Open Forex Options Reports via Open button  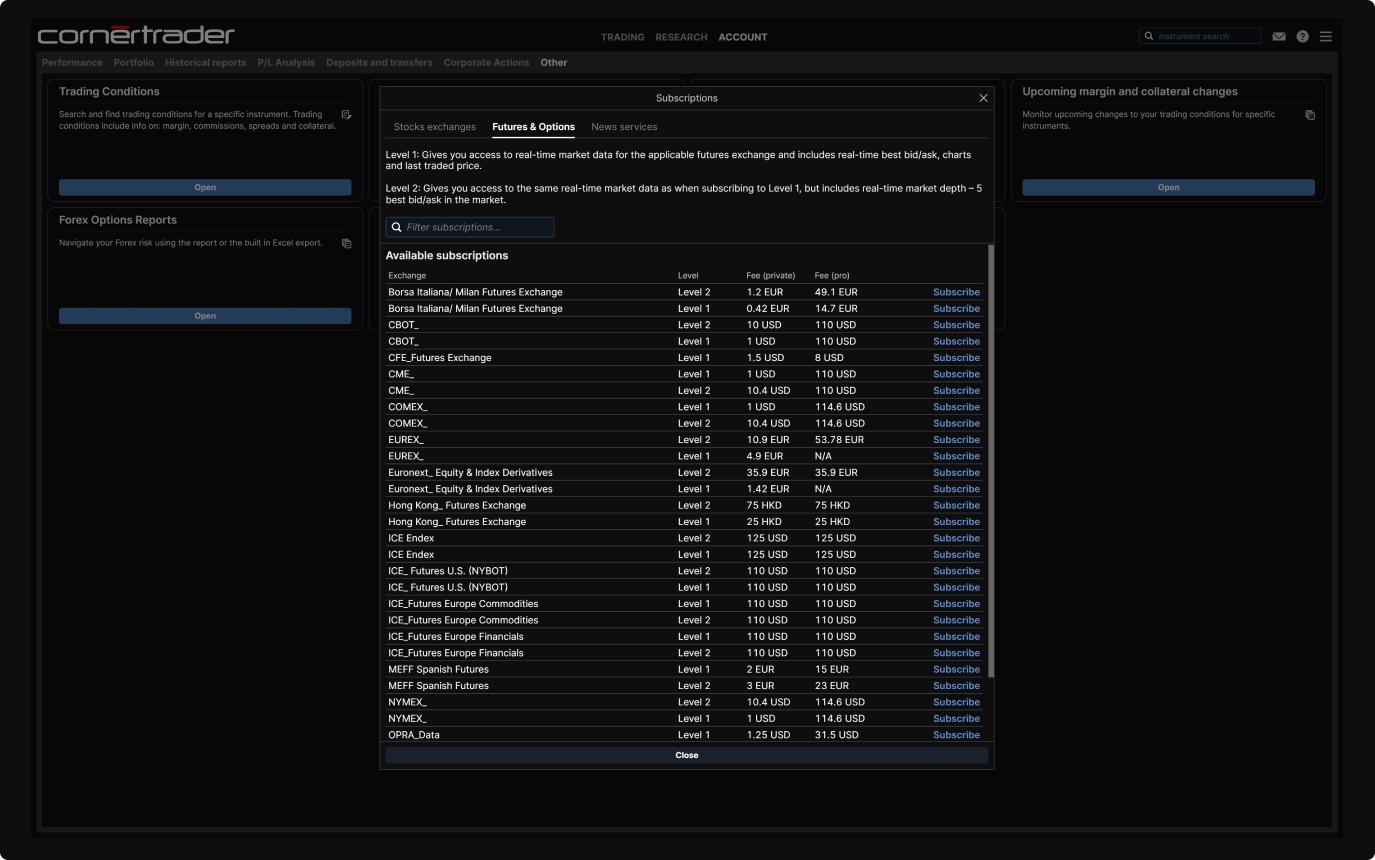(205, 316)
